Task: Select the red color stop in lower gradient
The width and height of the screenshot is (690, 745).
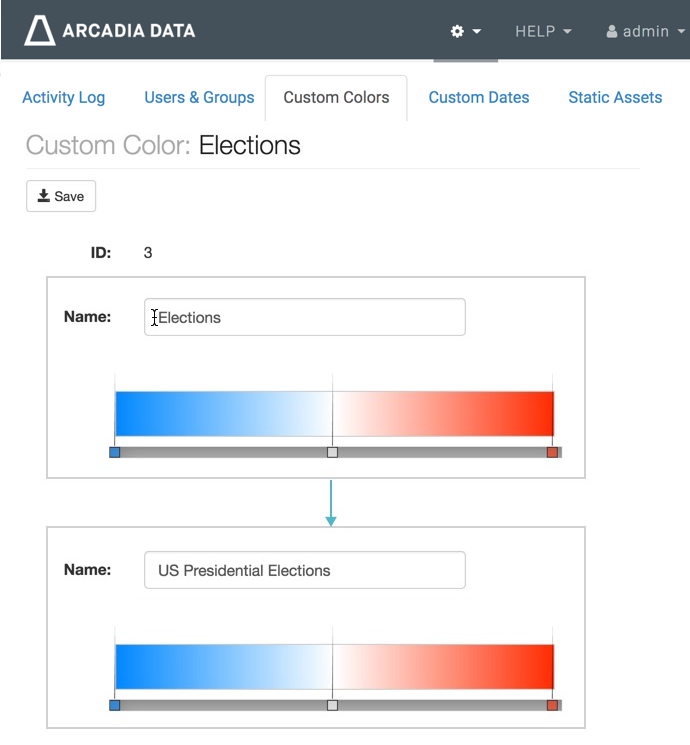Action: point(552,705)
